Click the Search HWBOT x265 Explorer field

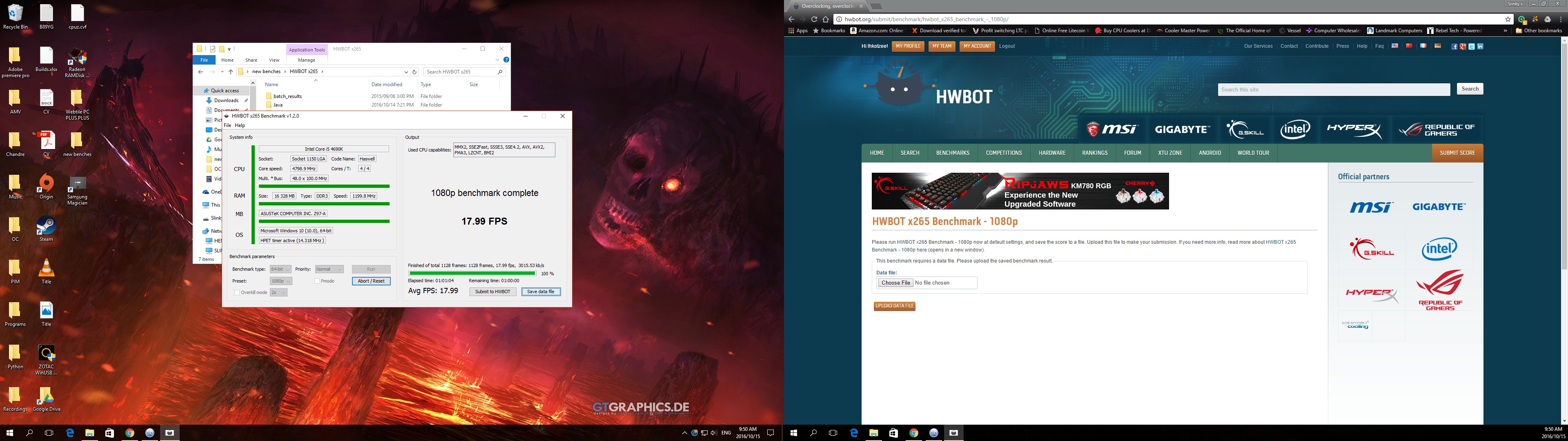click(x=464, y=72)
